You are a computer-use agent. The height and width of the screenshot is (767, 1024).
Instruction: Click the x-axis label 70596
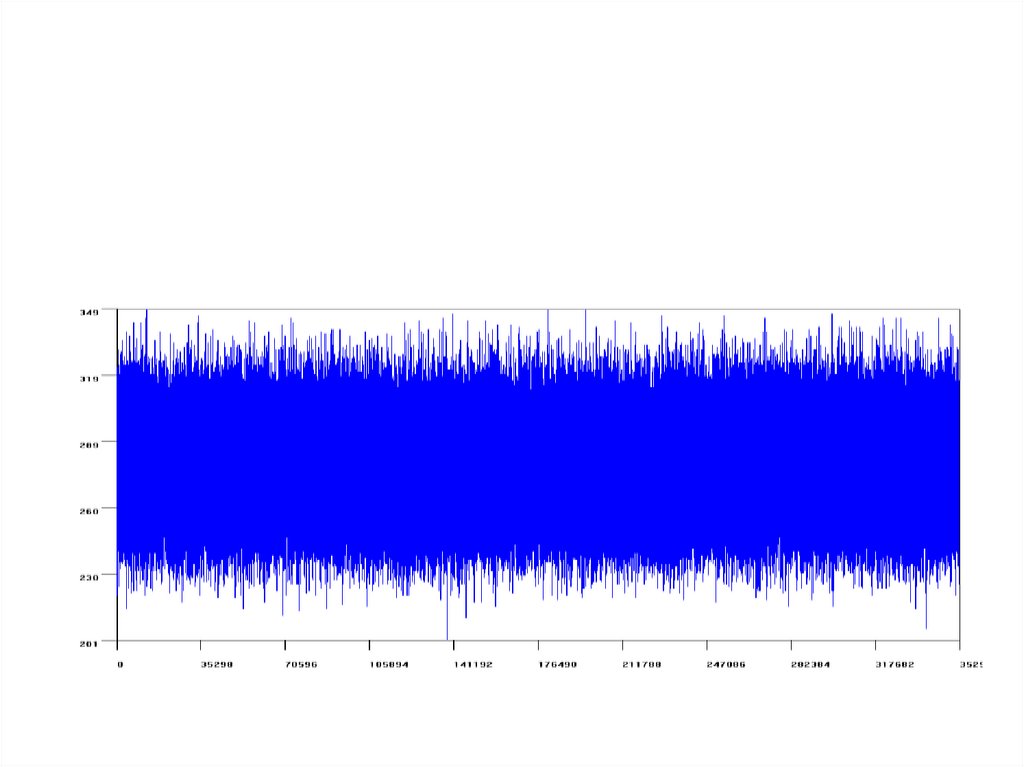click(x=301, y=664)
